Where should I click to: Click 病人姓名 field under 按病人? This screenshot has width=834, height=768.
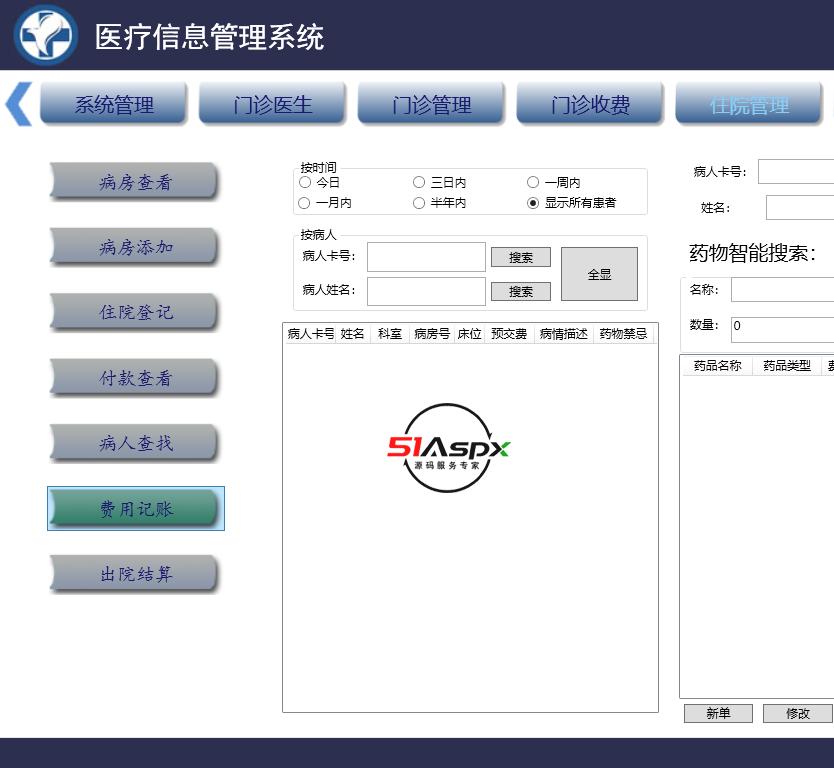426,291
